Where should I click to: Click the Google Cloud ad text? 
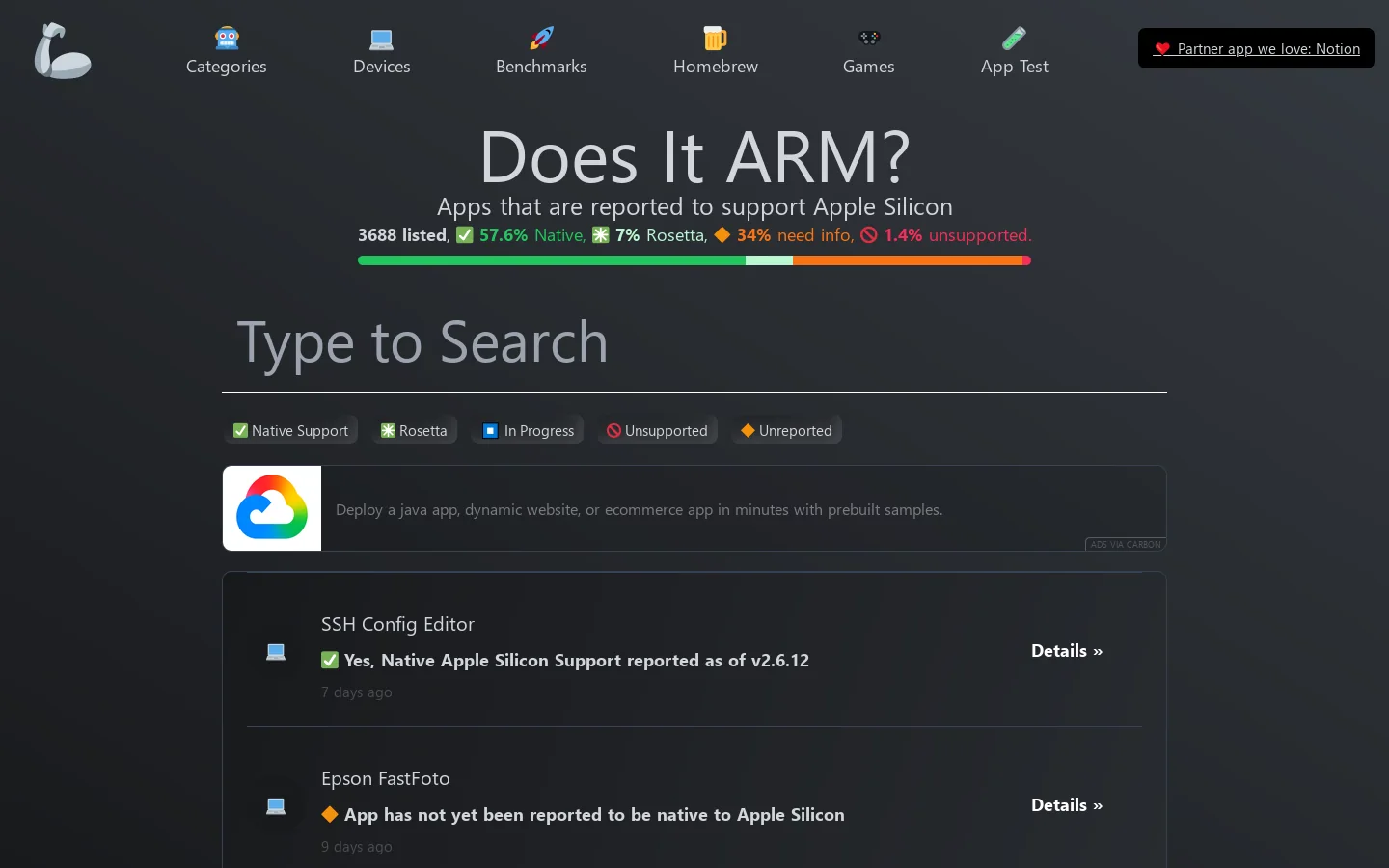[x=639, y=509]
